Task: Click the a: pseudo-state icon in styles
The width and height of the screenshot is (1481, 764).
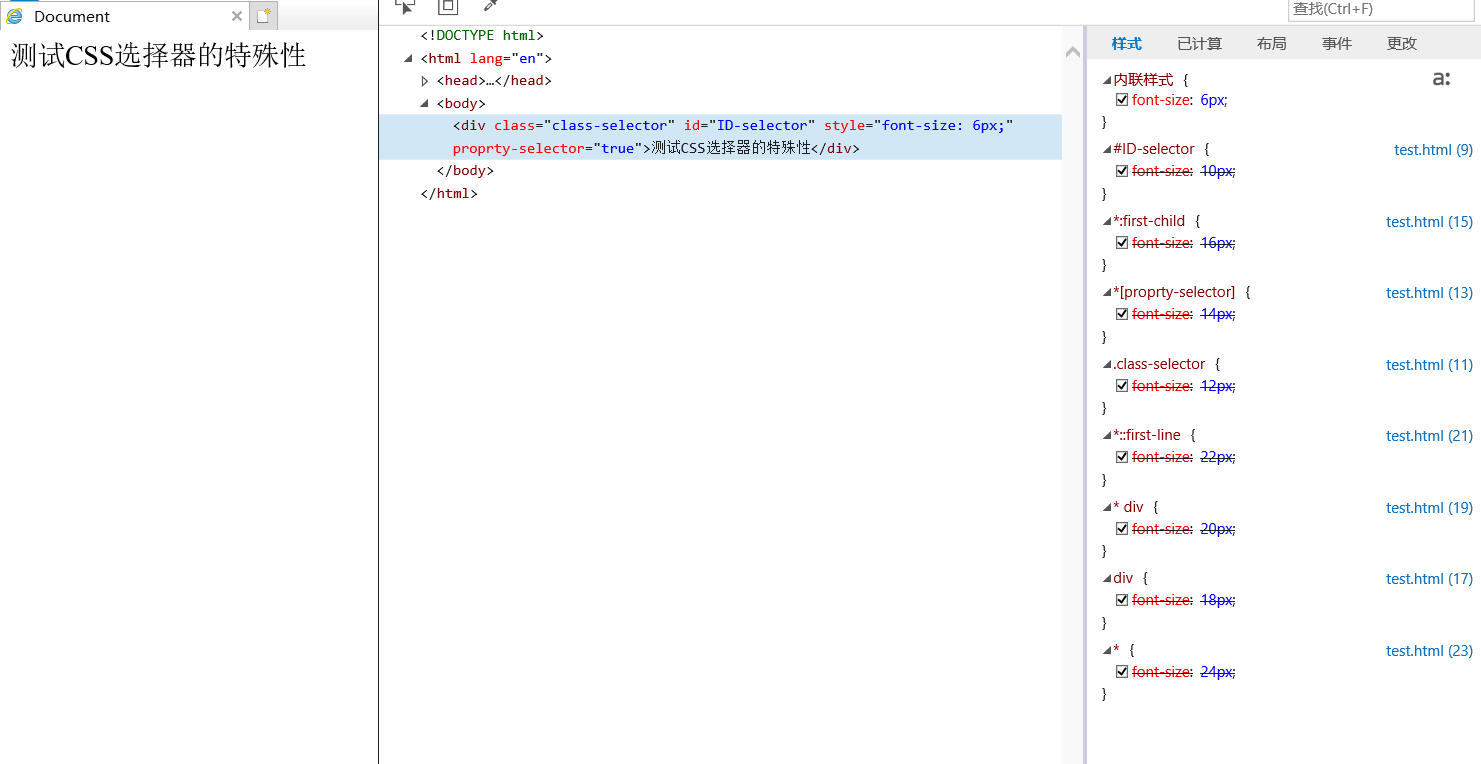Action: [1441, 79]
